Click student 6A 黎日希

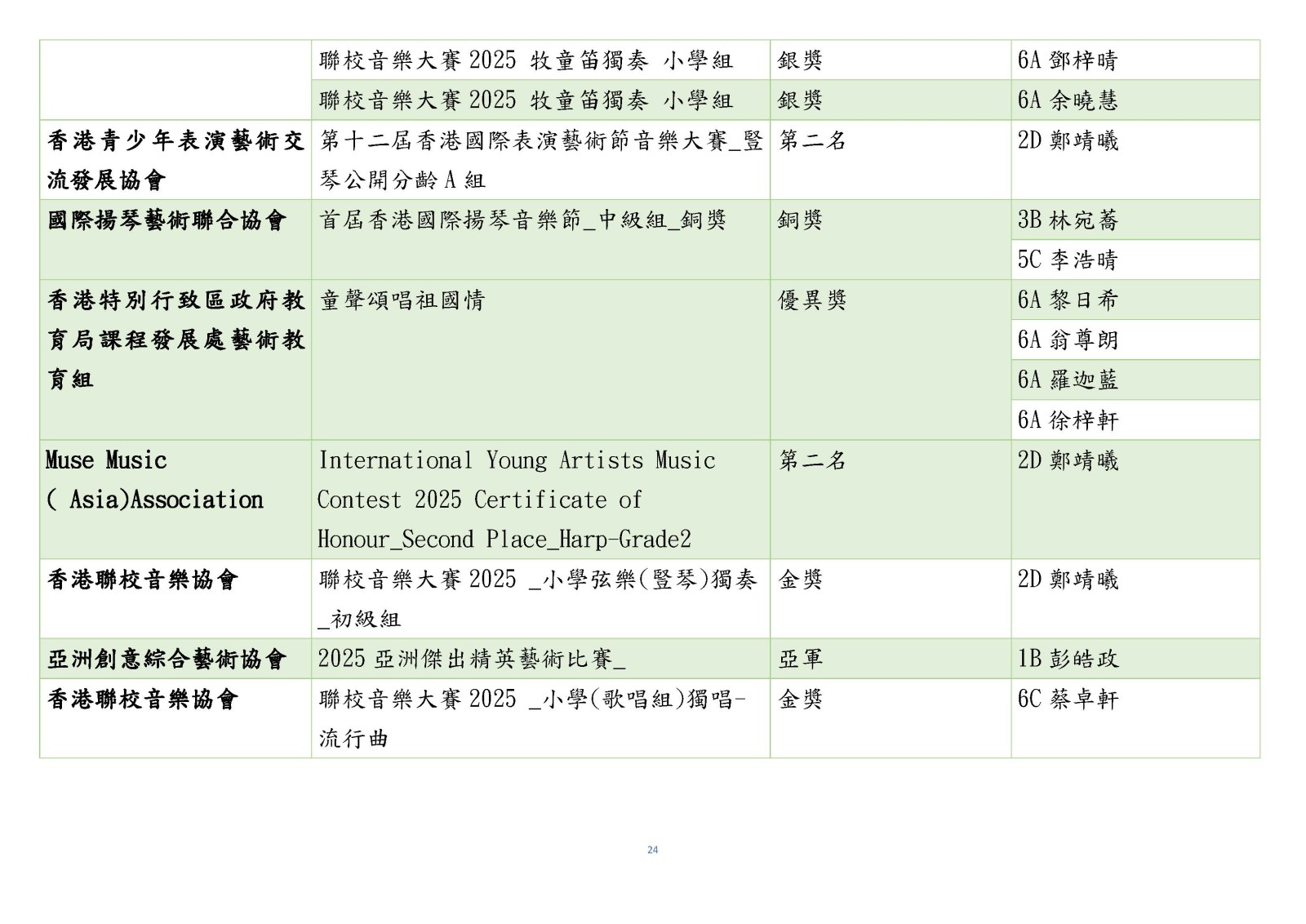(1067, 300)
